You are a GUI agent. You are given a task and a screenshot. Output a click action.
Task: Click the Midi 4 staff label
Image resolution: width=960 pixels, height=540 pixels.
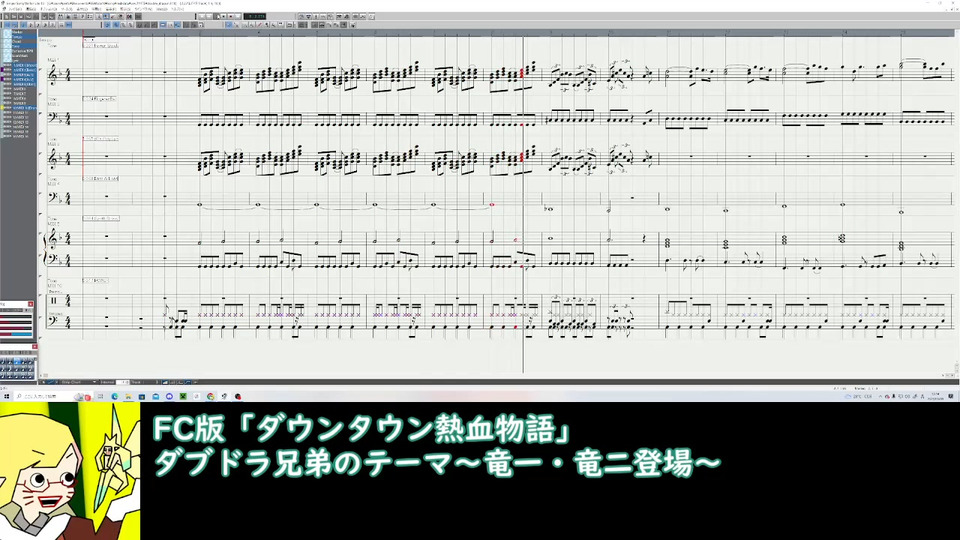pos(53,183)
